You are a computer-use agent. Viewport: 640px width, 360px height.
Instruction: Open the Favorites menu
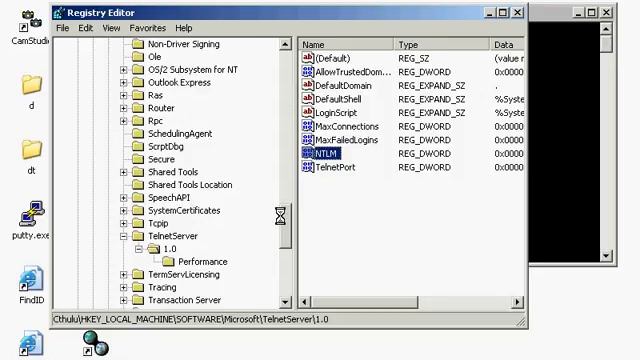point(147,28)
